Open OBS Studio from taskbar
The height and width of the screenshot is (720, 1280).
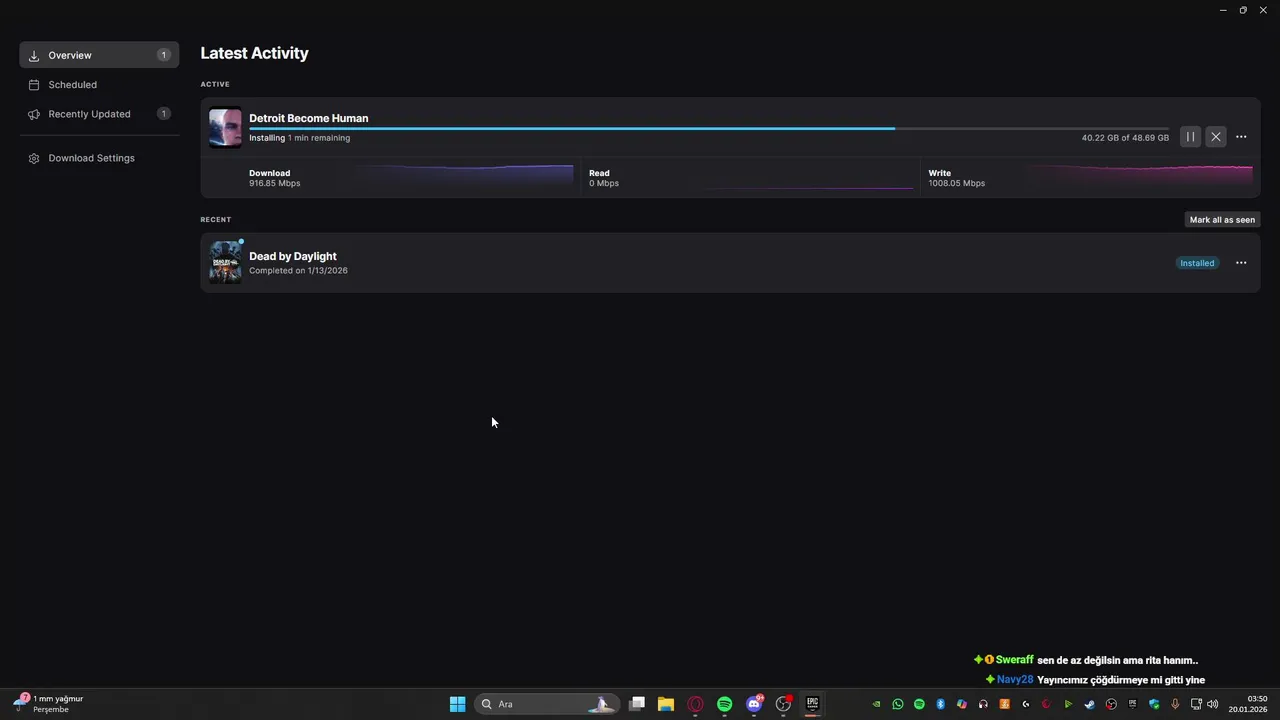pyautogui.click(x=783, y=704)
